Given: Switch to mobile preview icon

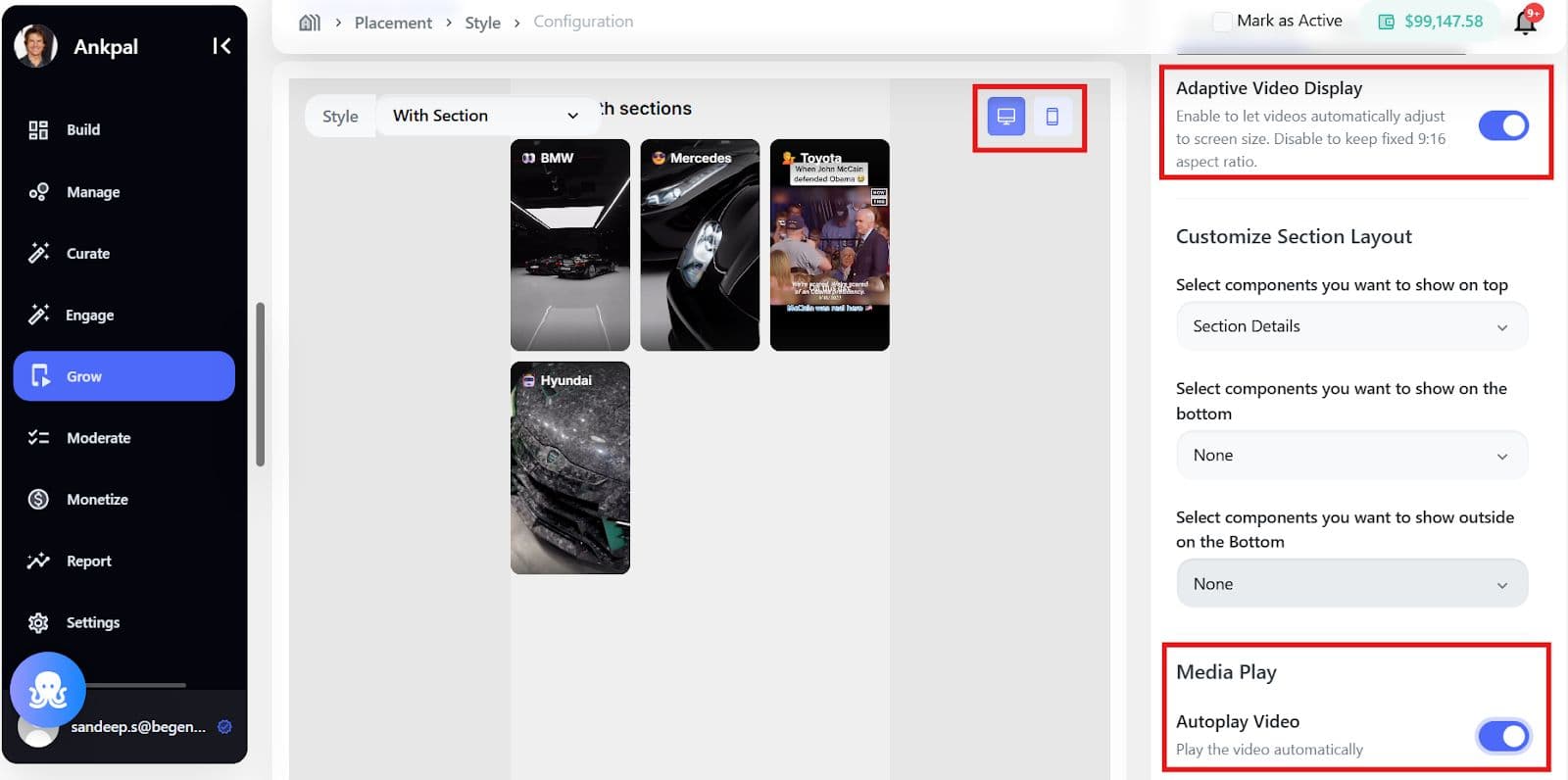Looking at the screenshot, I should (1052, 117).
